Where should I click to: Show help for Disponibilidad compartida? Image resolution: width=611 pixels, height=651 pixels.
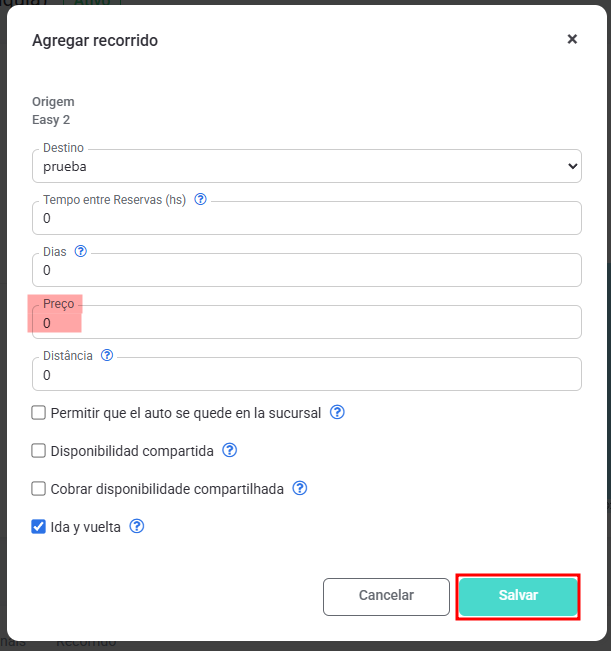coord(230,450)
